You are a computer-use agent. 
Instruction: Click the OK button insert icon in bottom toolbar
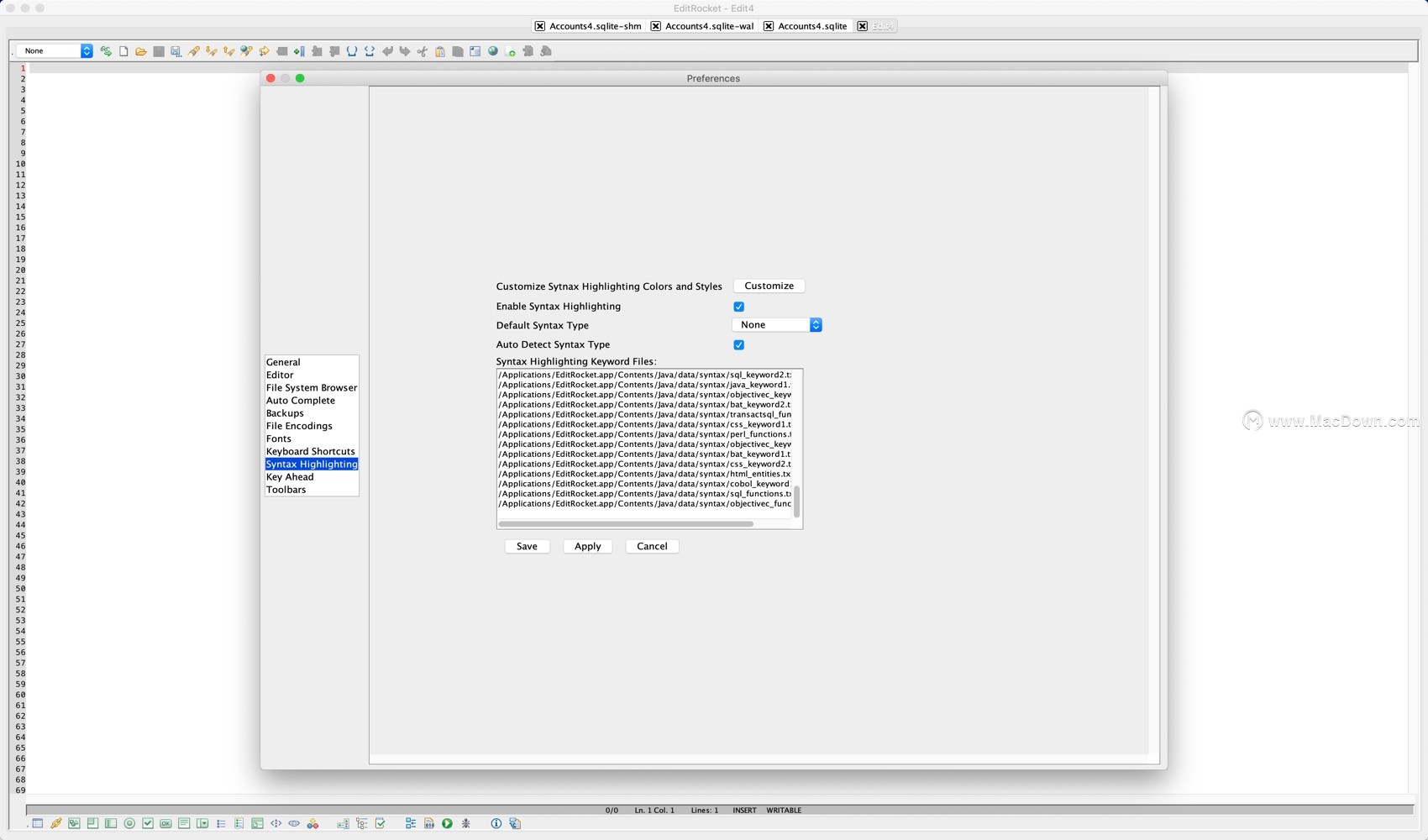click(x=165, y=824)
